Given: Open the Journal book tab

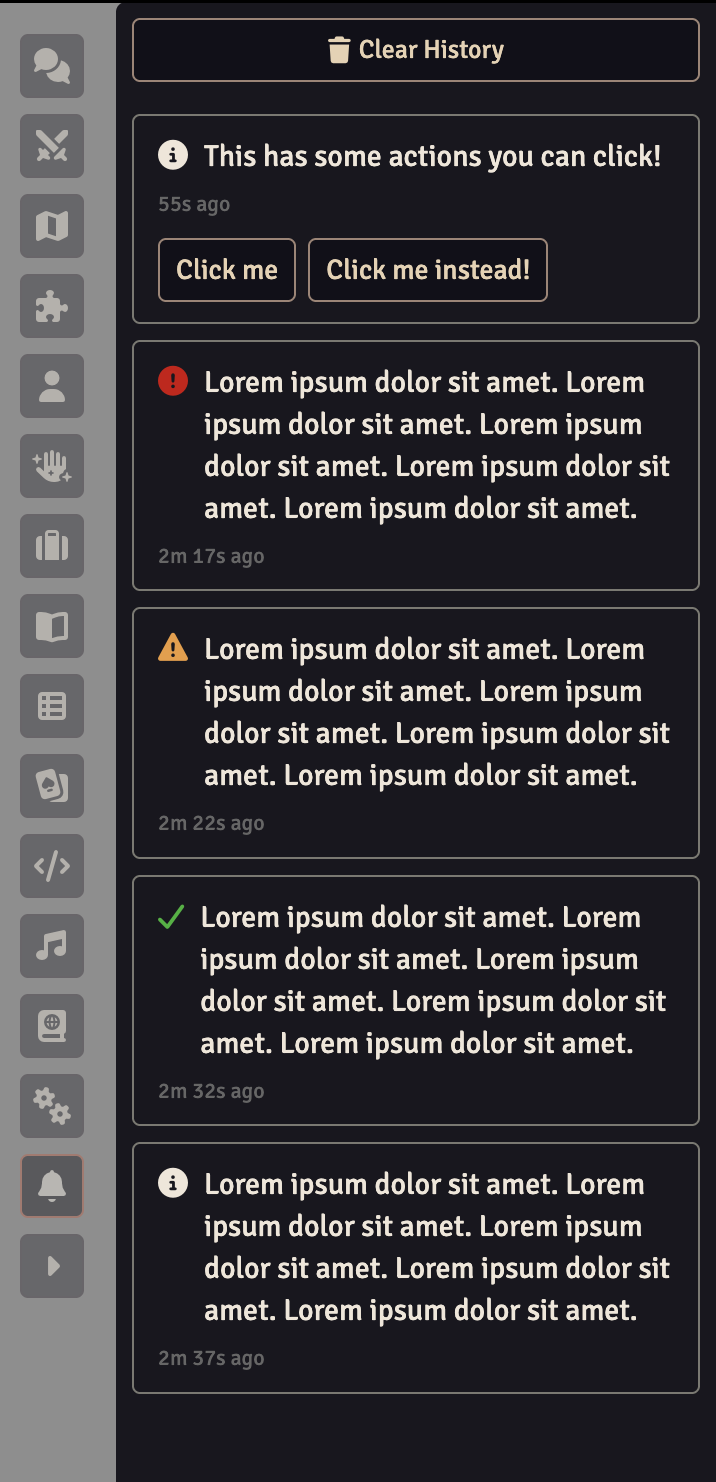Looking at the screenshot, I should [x=52, y=626].
